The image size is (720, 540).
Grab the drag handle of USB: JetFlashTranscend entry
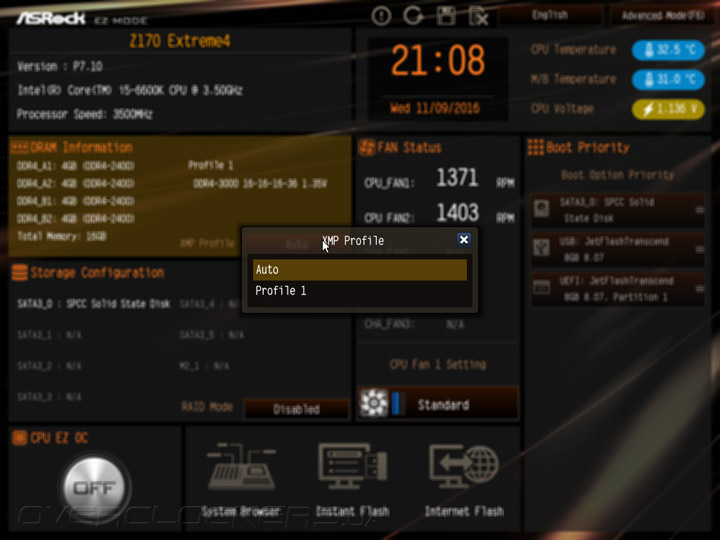point(699,249)
